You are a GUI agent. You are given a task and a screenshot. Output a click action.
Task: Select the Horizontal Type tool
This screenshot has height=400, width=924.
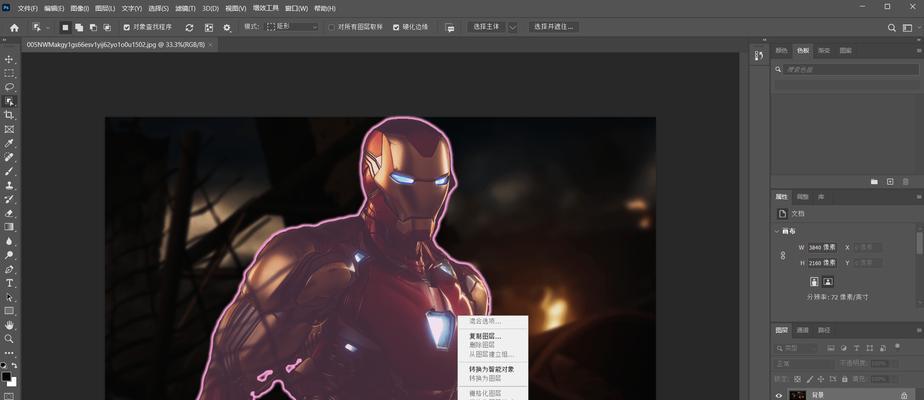9,283
